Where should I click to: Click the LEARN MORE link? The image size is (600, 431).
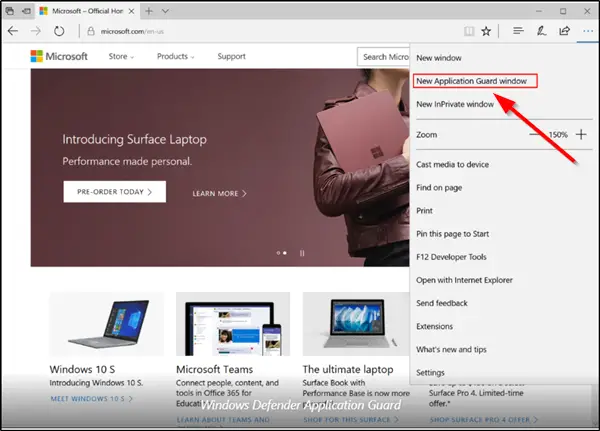coord(219,194)
